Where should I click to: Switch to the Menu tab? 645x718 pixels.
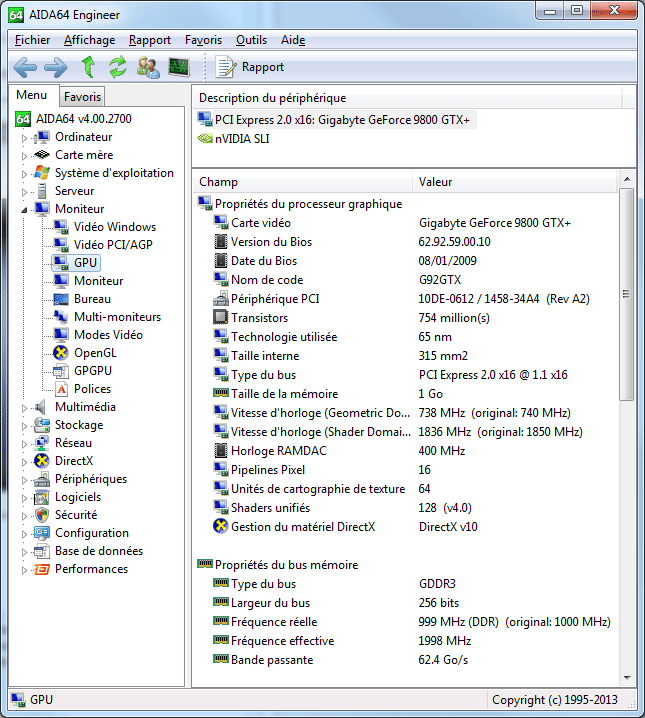click(32, 95)
